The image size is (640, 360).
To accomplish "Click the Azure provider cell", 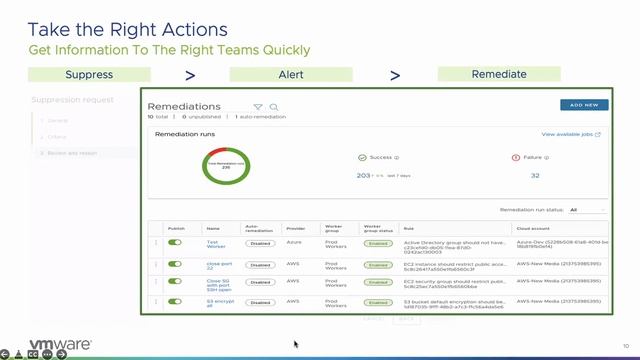I will click(x=294, y=242).
